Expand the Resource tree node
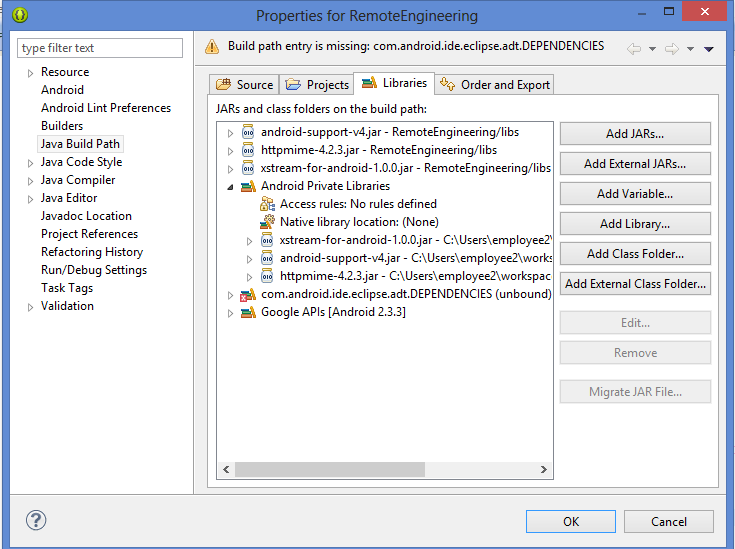Screen dimensions: 735x549 30,73
